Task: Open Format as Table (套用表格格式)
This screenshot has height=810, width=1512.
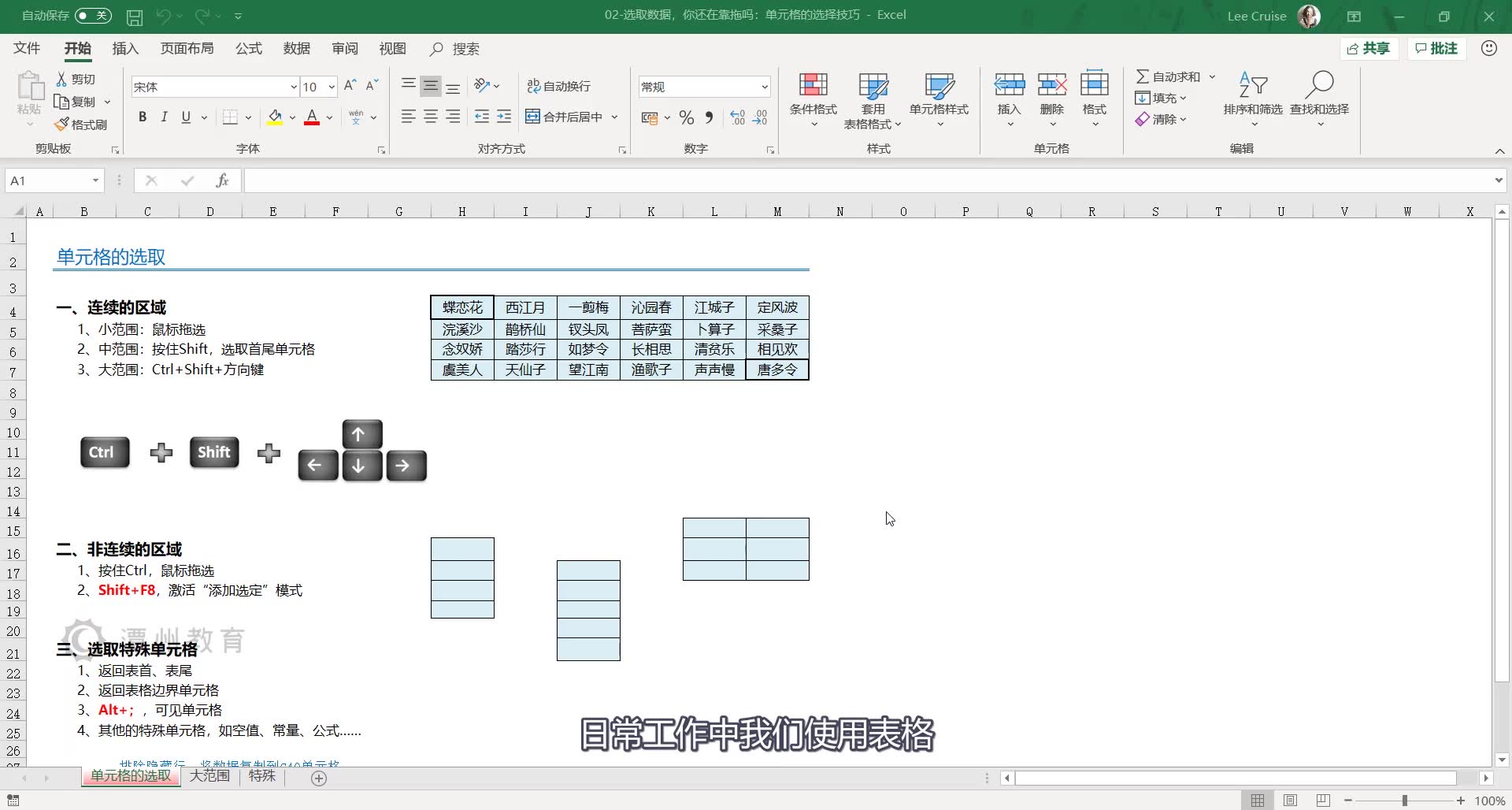Action: click(x=873, y=100)
